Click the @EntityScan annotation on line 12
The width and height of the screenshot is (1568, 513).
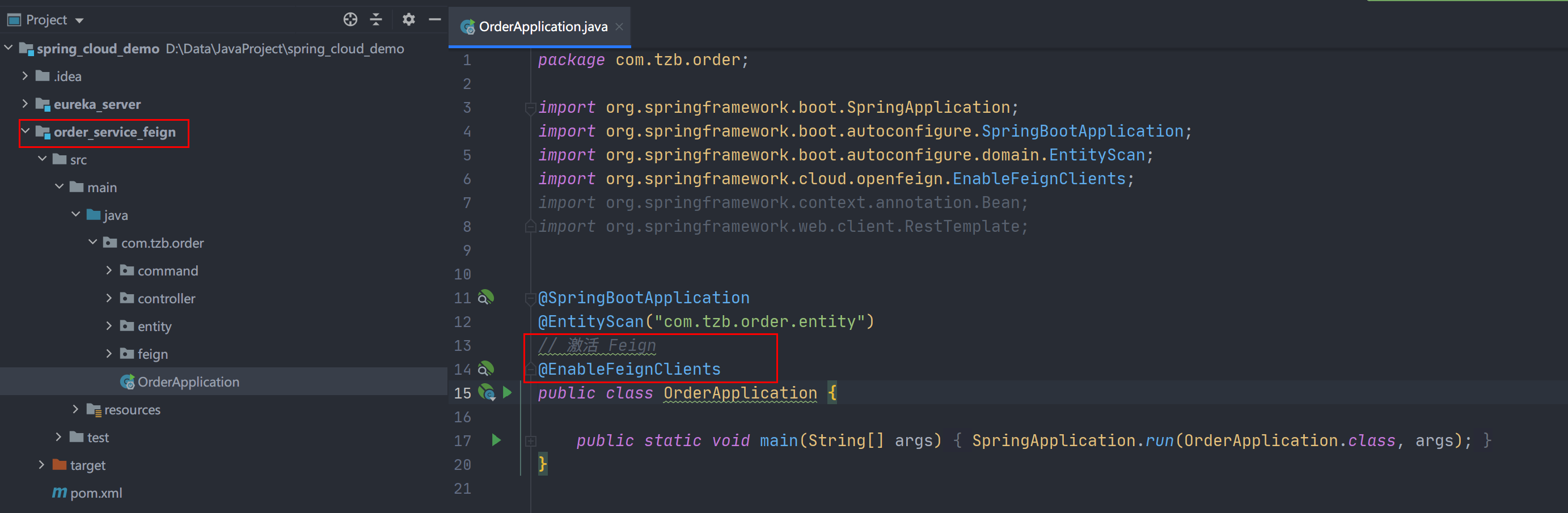(x=591, y=321)
